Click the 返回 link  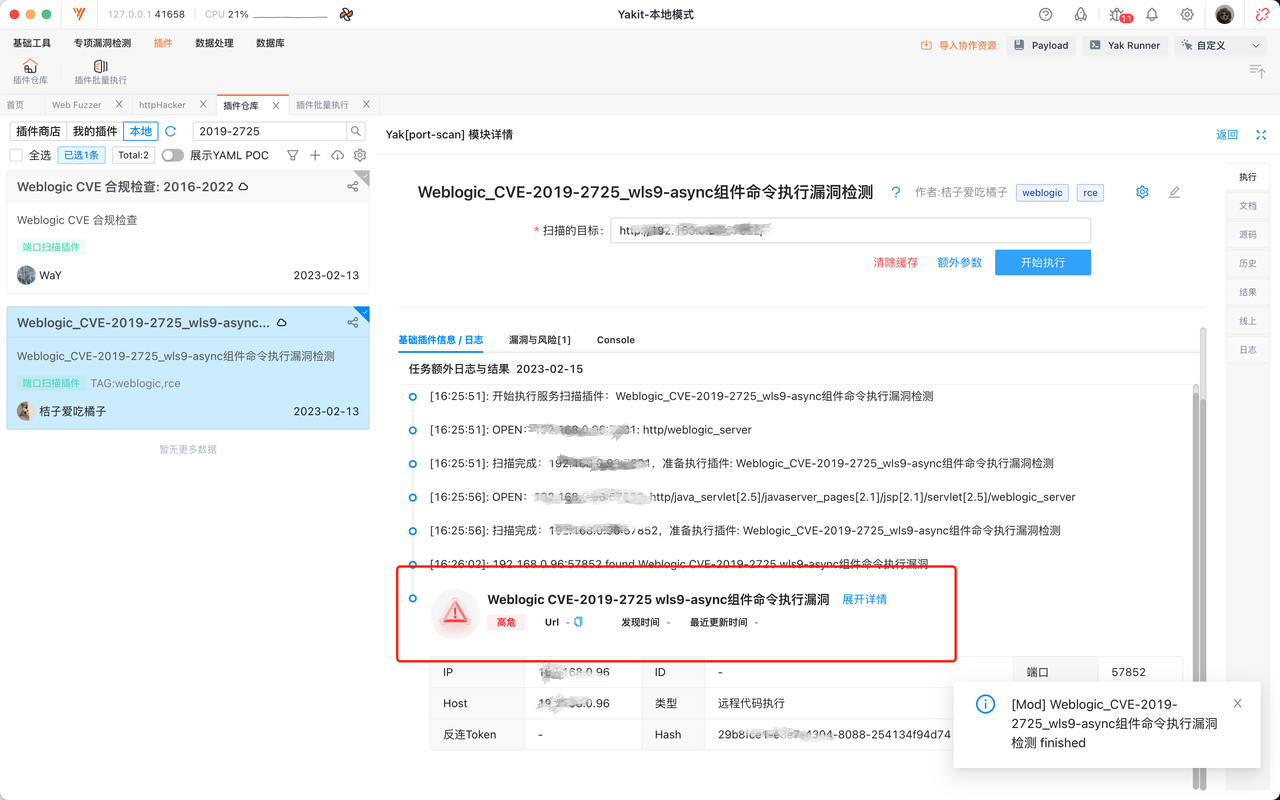1227,134
